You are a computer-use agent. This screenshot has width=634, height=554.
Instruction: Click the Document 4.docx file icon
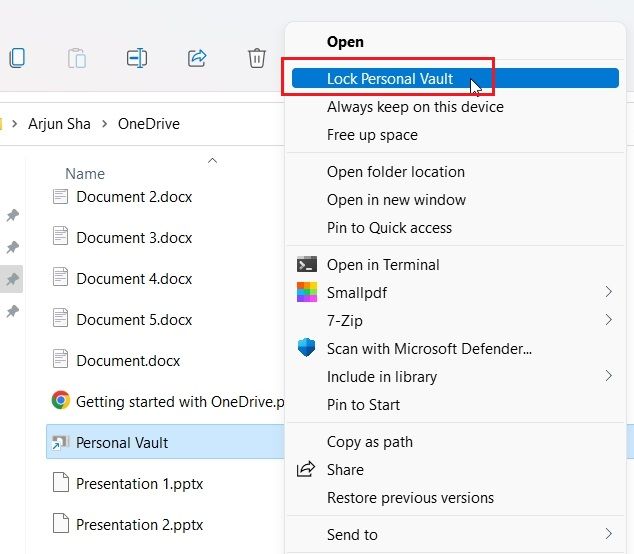coord(60,277)
